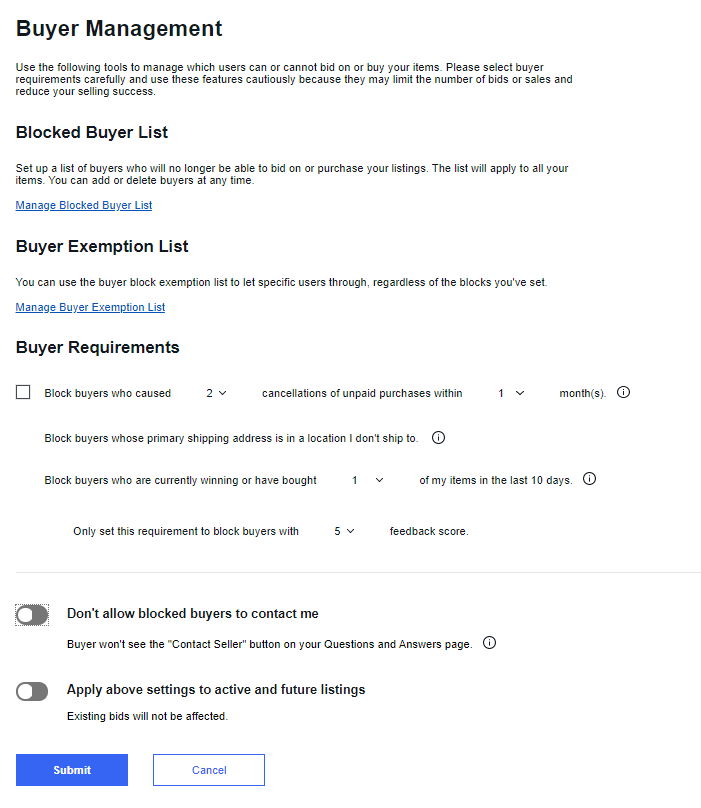
Task: Open the Manage Buyer Exemption List link
Action: click(x=90, y=307)
